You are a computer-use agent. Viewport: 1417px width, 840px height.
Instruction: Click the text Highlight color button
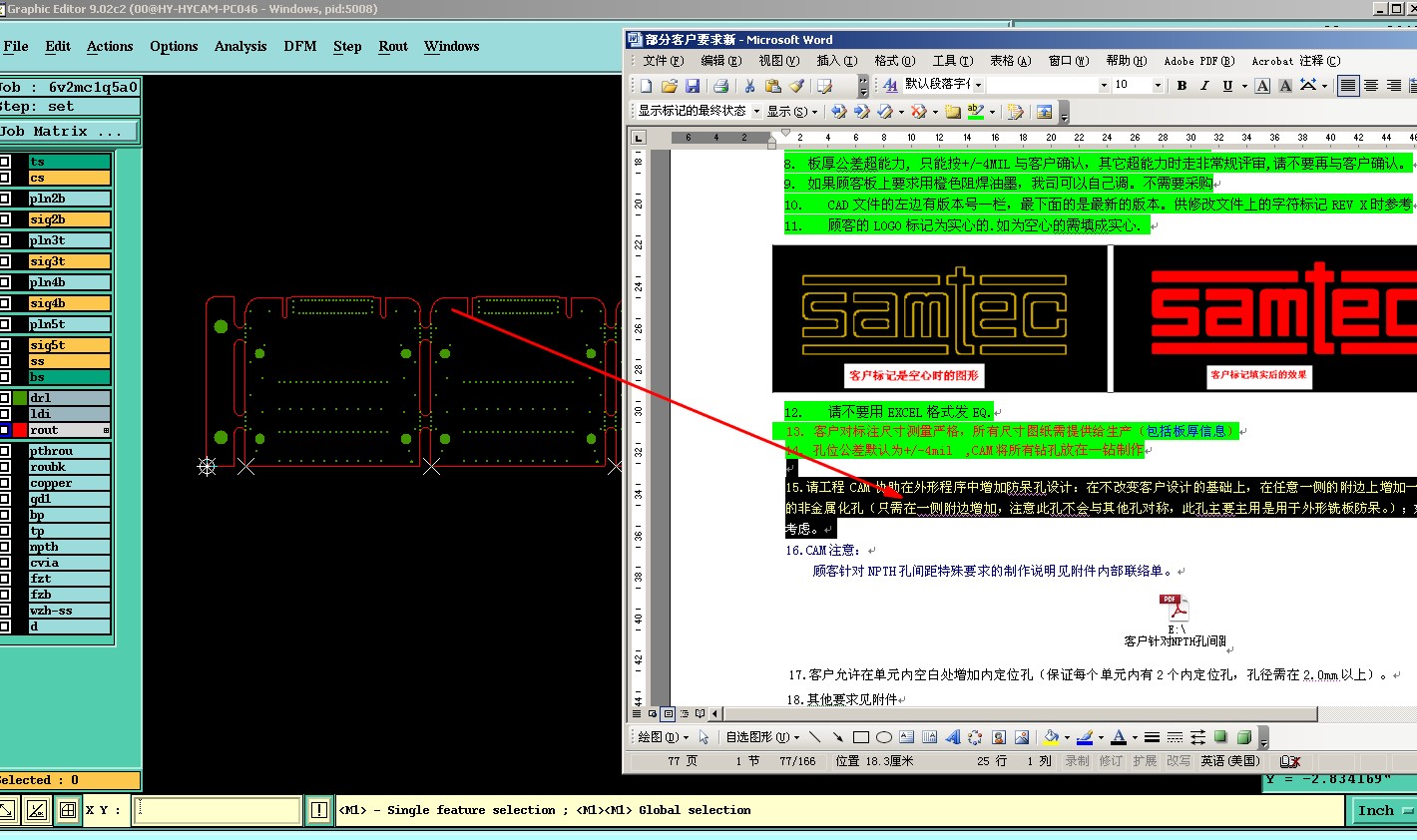click(976, 112)
